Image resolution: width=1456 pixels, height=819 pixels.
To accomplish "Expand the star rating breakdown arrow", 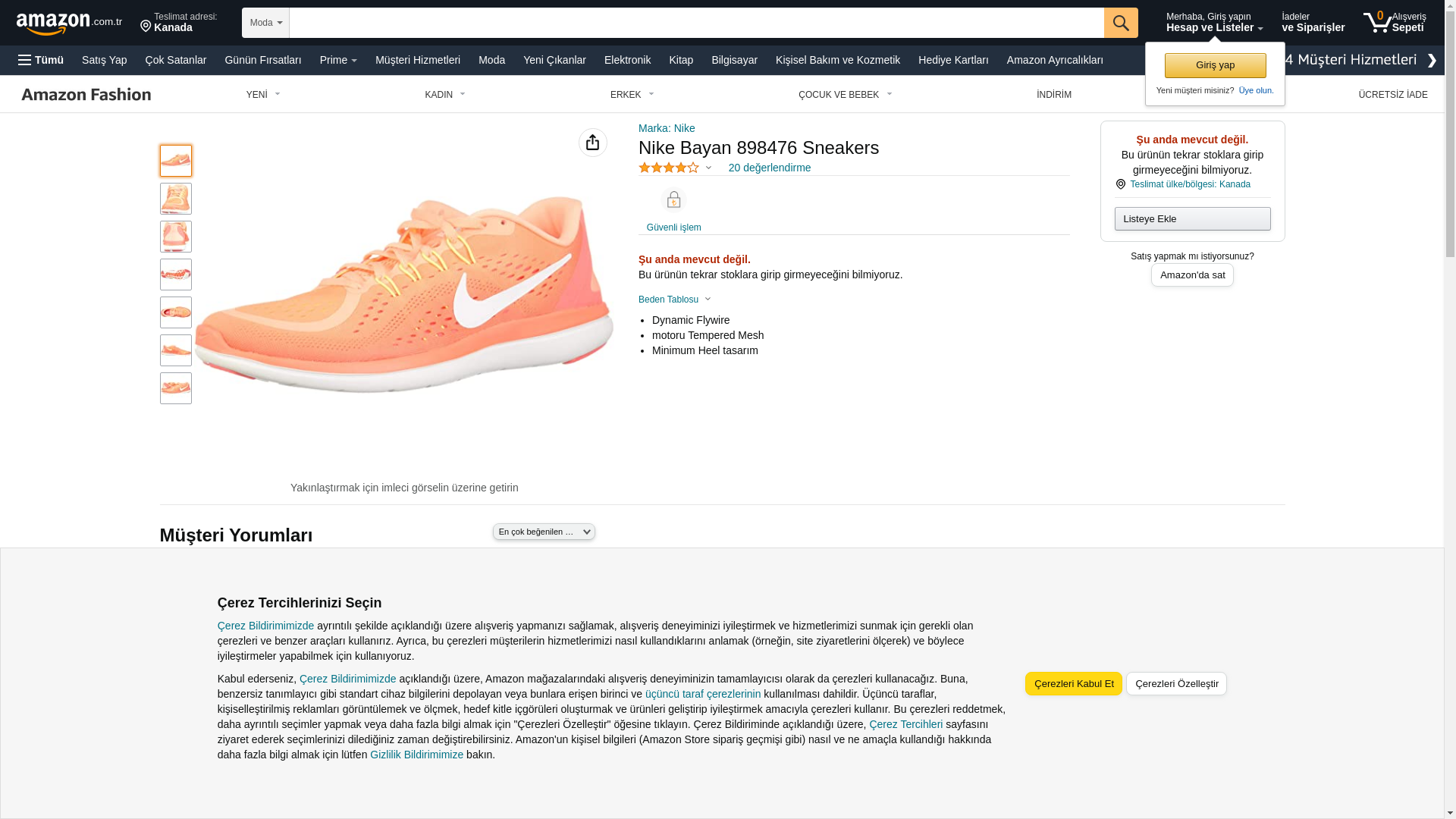I will 708,168.
